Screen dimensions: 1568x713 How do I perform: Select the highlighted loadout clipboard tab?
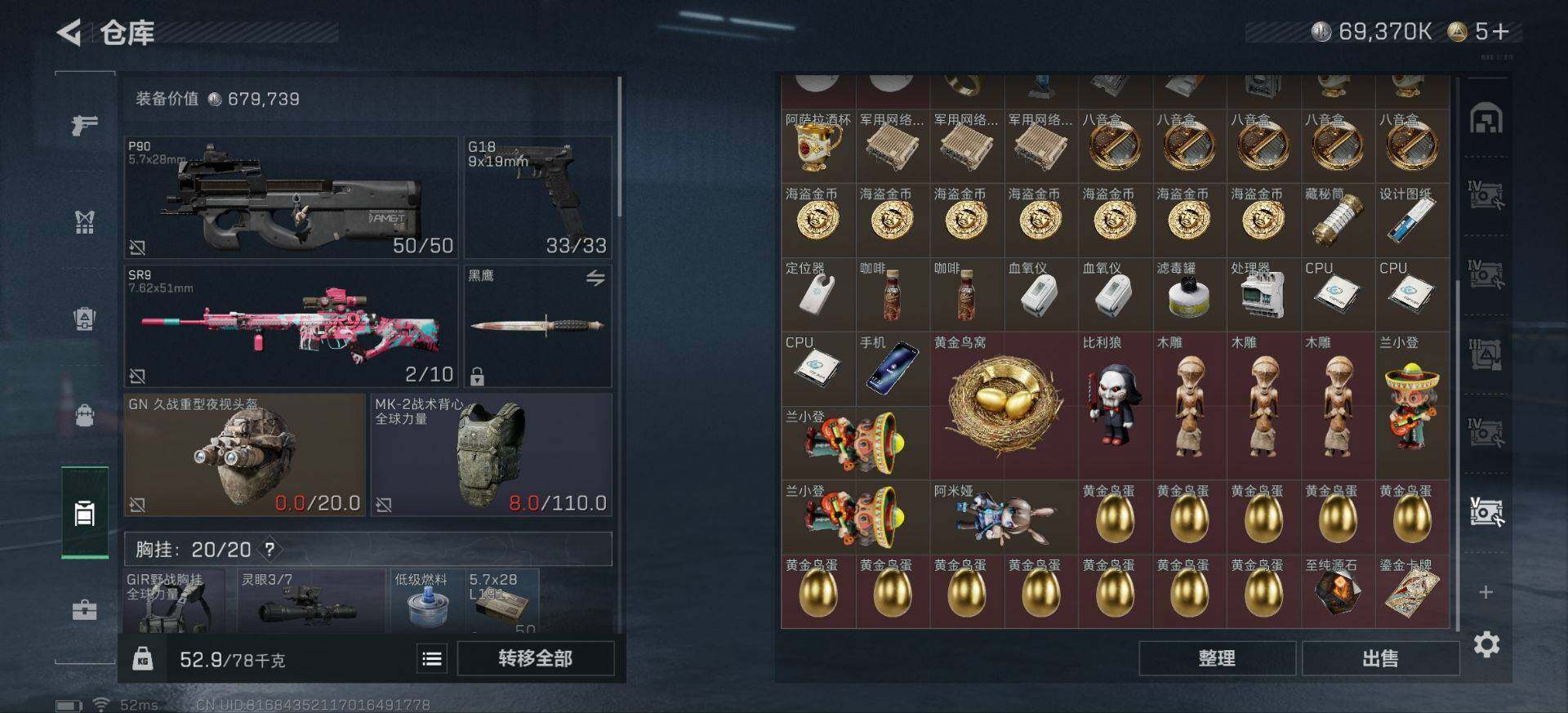pos(84,513)
